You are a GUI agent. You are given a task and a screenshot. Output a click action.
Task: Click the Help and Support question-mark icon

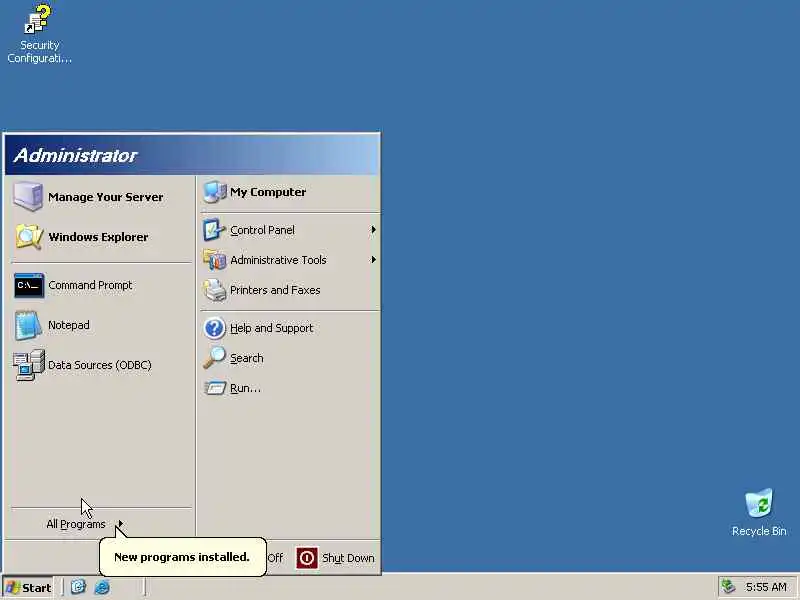click(x=214, y=328)
